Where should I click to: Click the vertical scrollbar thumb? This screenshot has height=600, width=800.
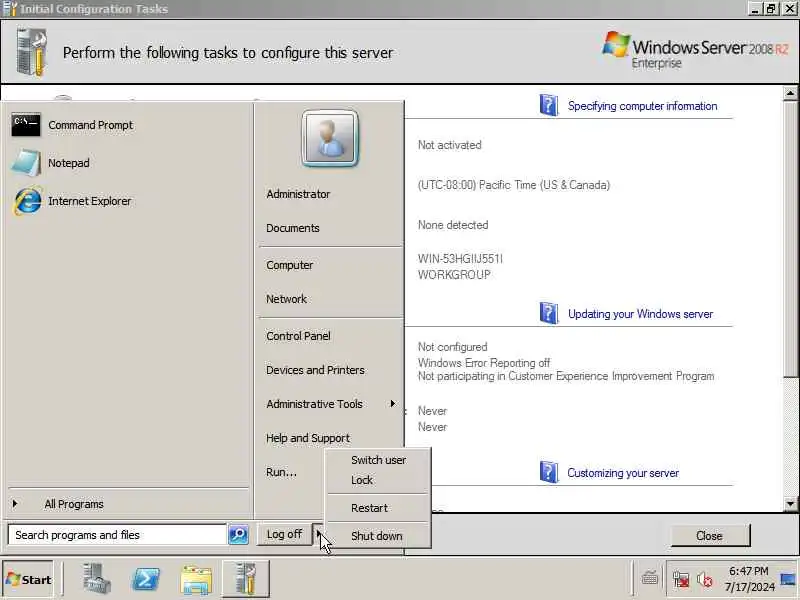click(790, 239)
